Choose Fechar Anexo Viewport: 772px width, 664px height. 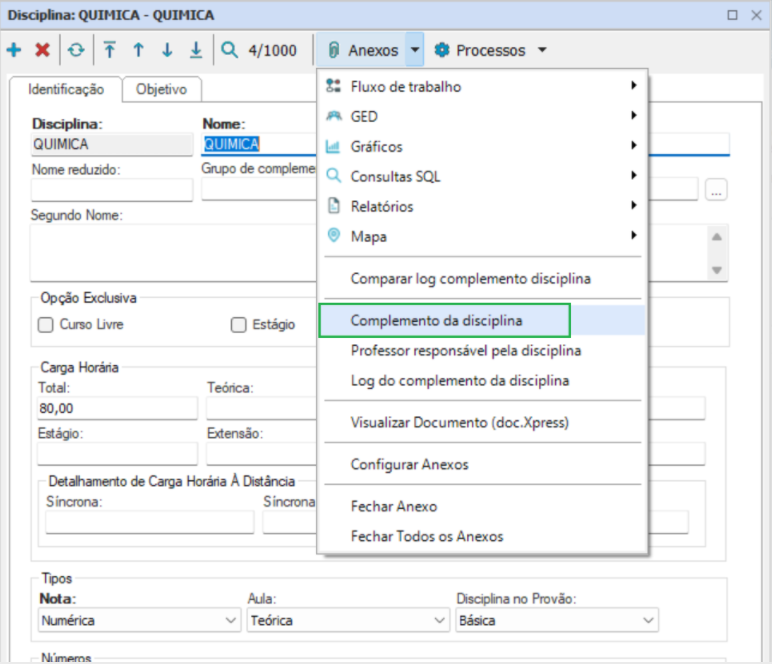(482, 506)
